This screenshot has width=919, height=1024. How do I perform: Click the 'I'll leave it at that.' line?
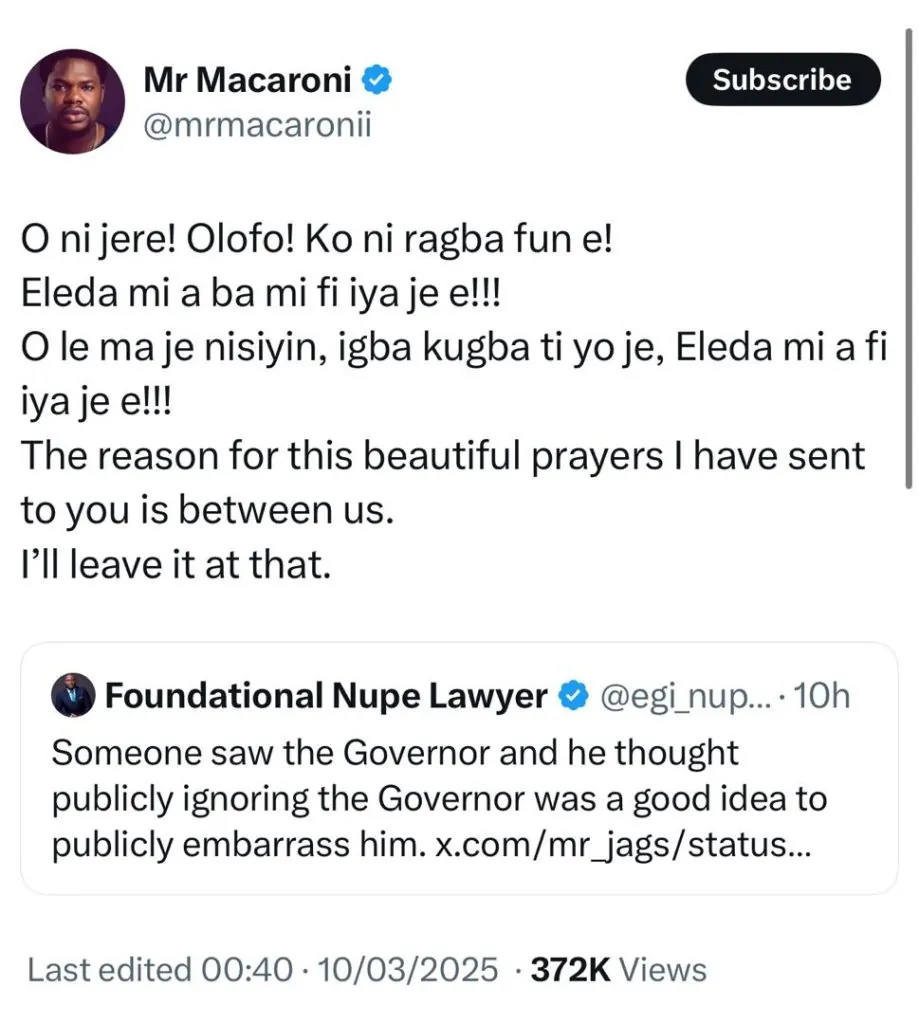click(x=175, y=565)
